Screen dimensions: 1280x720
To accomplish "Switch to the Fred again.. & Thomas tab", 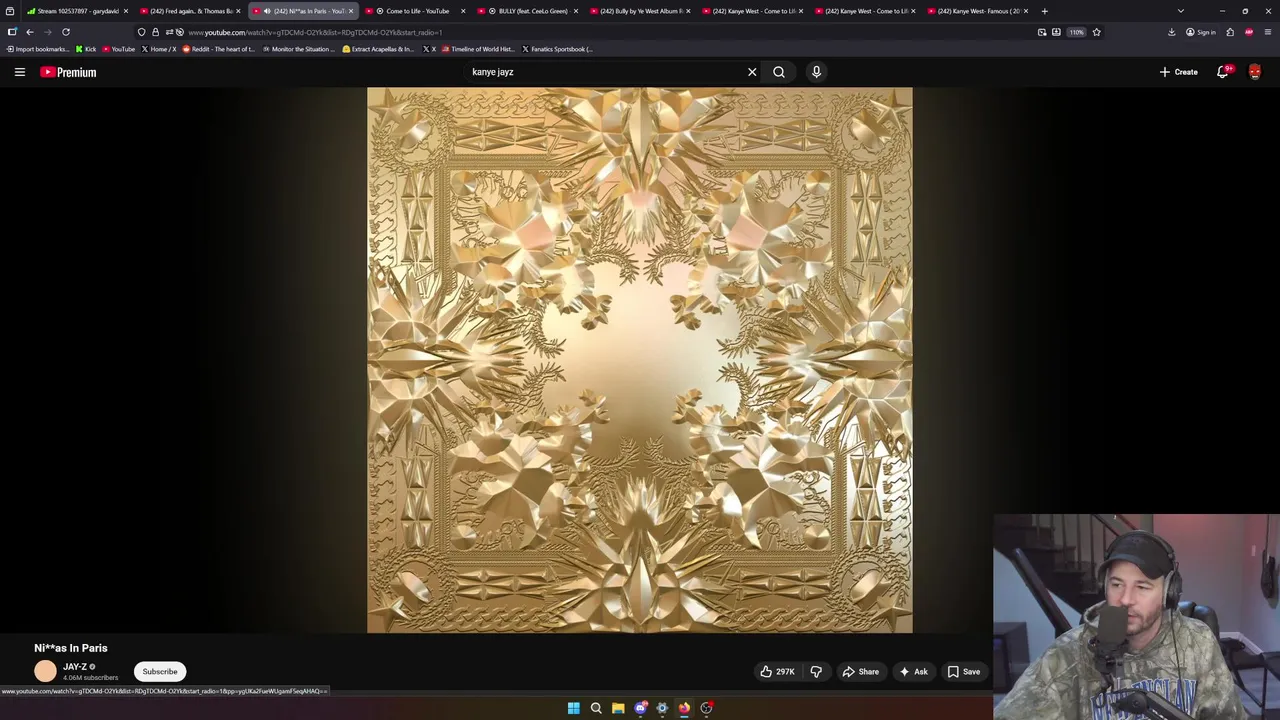I will click(191, 11).
